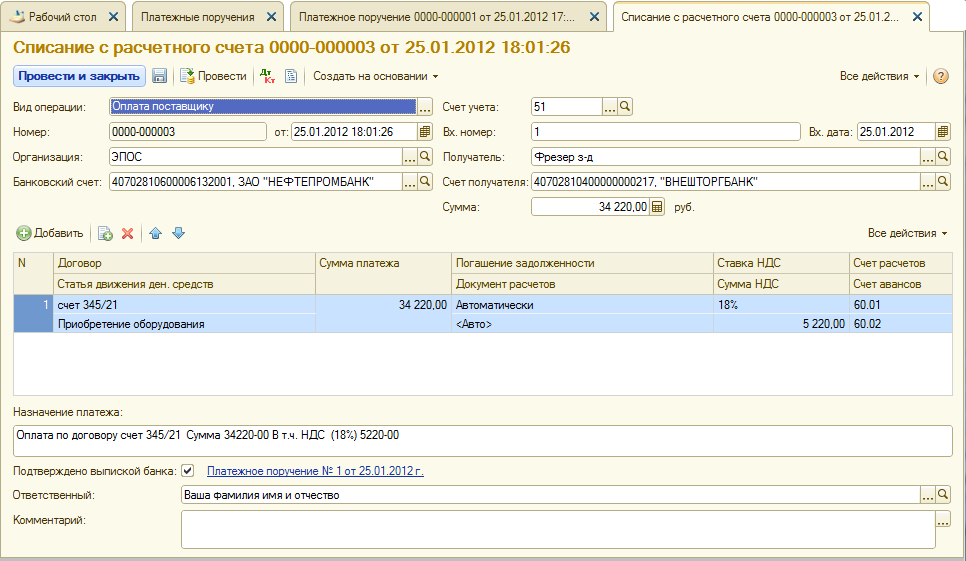The height and width of the screenshot is (561, 966).
Task: Copy row icon in table toolbar
Action: [x=105, y=233]
